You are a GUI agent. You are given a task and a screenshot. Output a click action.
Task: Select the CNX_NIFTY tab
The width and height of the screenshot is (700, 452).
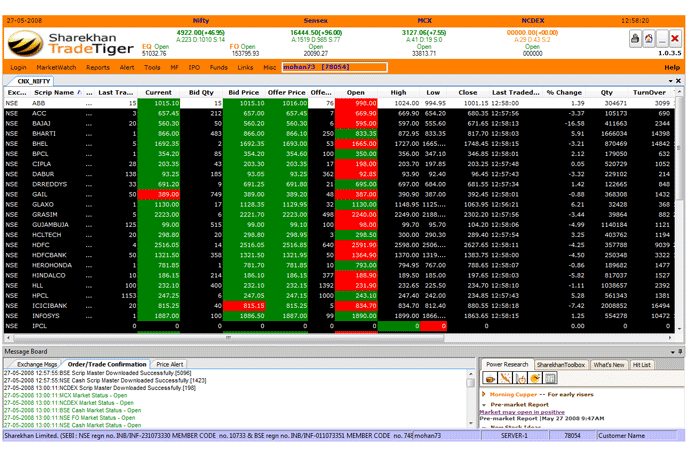[x=33, y=81]
